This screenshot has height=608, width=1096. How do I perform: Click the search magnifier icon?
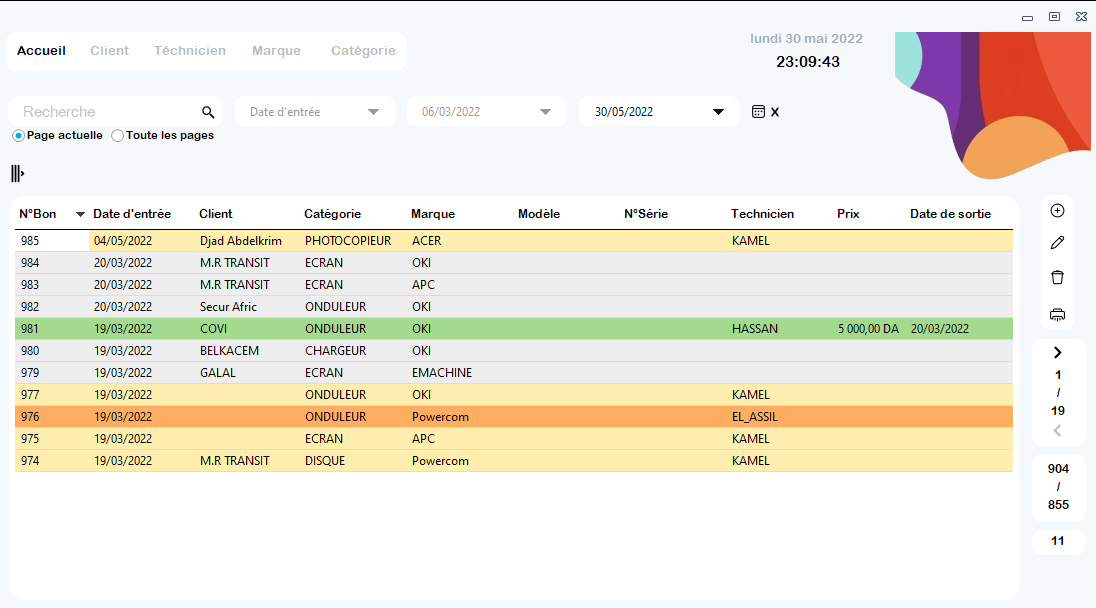(208, 112)
